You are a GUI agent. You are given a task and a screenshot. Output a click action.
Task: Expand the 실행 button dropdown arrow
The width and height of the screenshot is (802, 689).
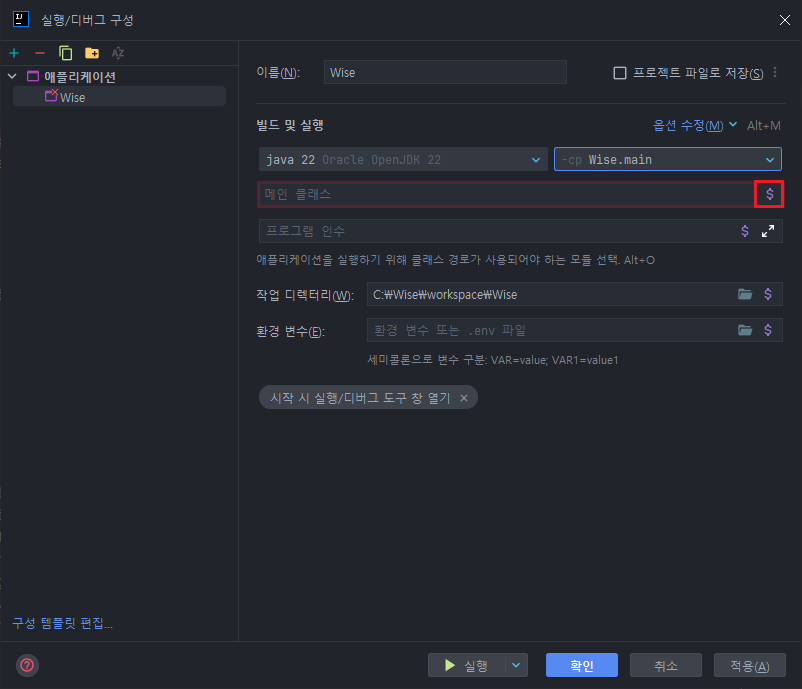pos(516,664)
